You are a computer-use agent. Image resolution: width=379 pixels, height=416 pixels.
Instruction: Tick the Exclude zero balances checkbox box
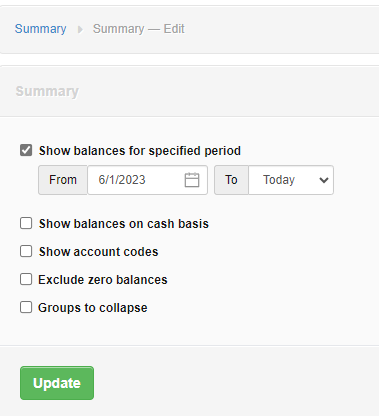(x=26, y=279)
